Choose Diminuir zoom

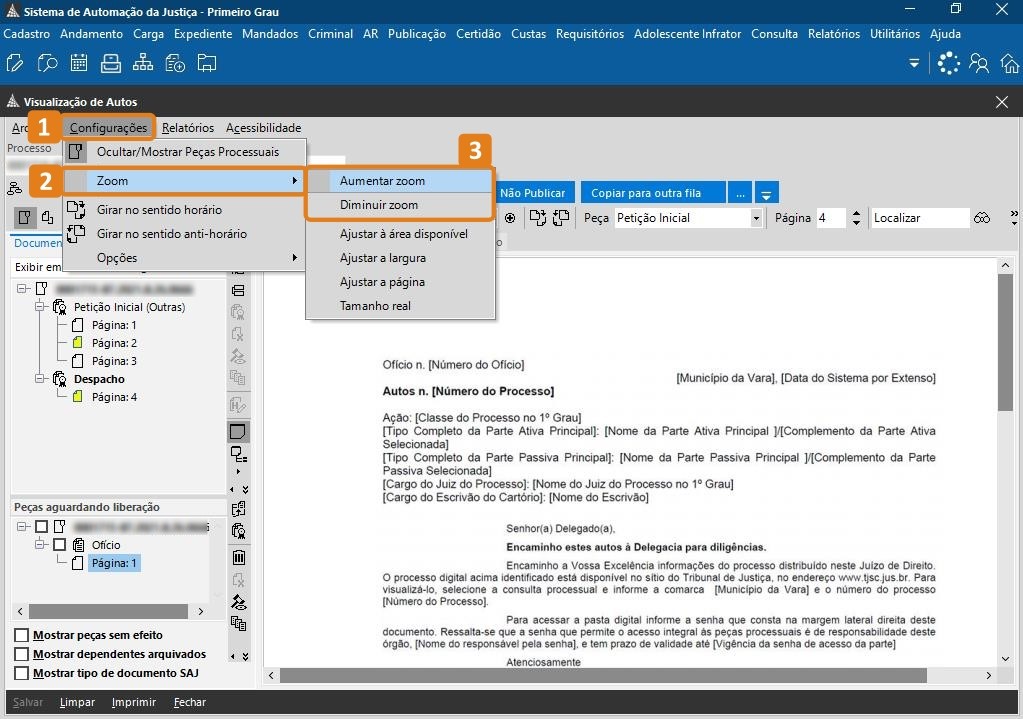(399, 205)
